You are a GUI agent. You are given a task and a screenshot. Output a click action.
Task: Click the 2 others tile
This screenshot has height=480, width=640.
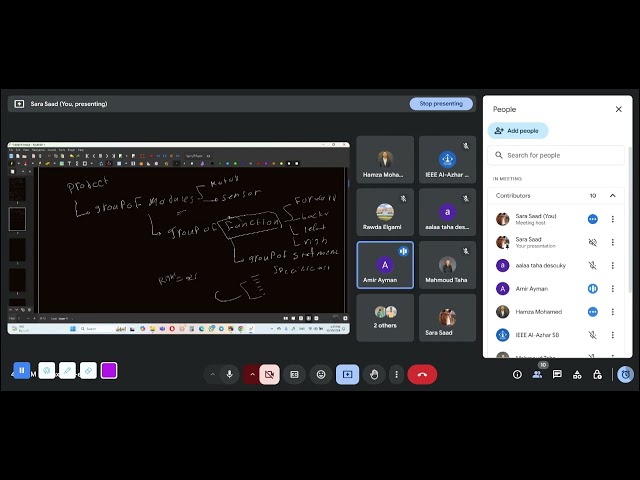385,318
